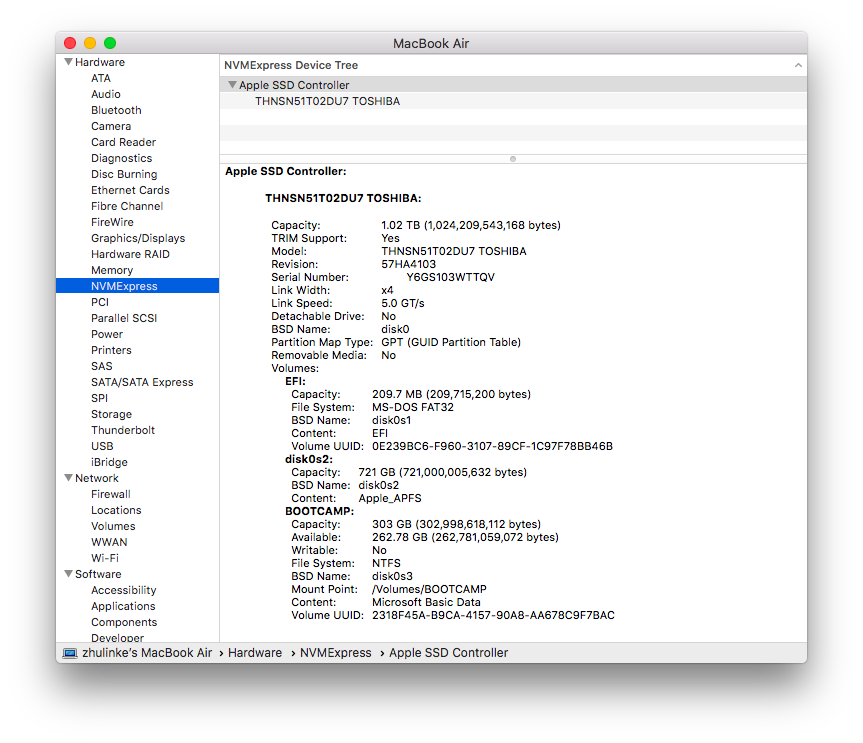The image size is (863, 743).
Task: Select Ethernet Cards in the sidebar
Action: coord(130,190)
